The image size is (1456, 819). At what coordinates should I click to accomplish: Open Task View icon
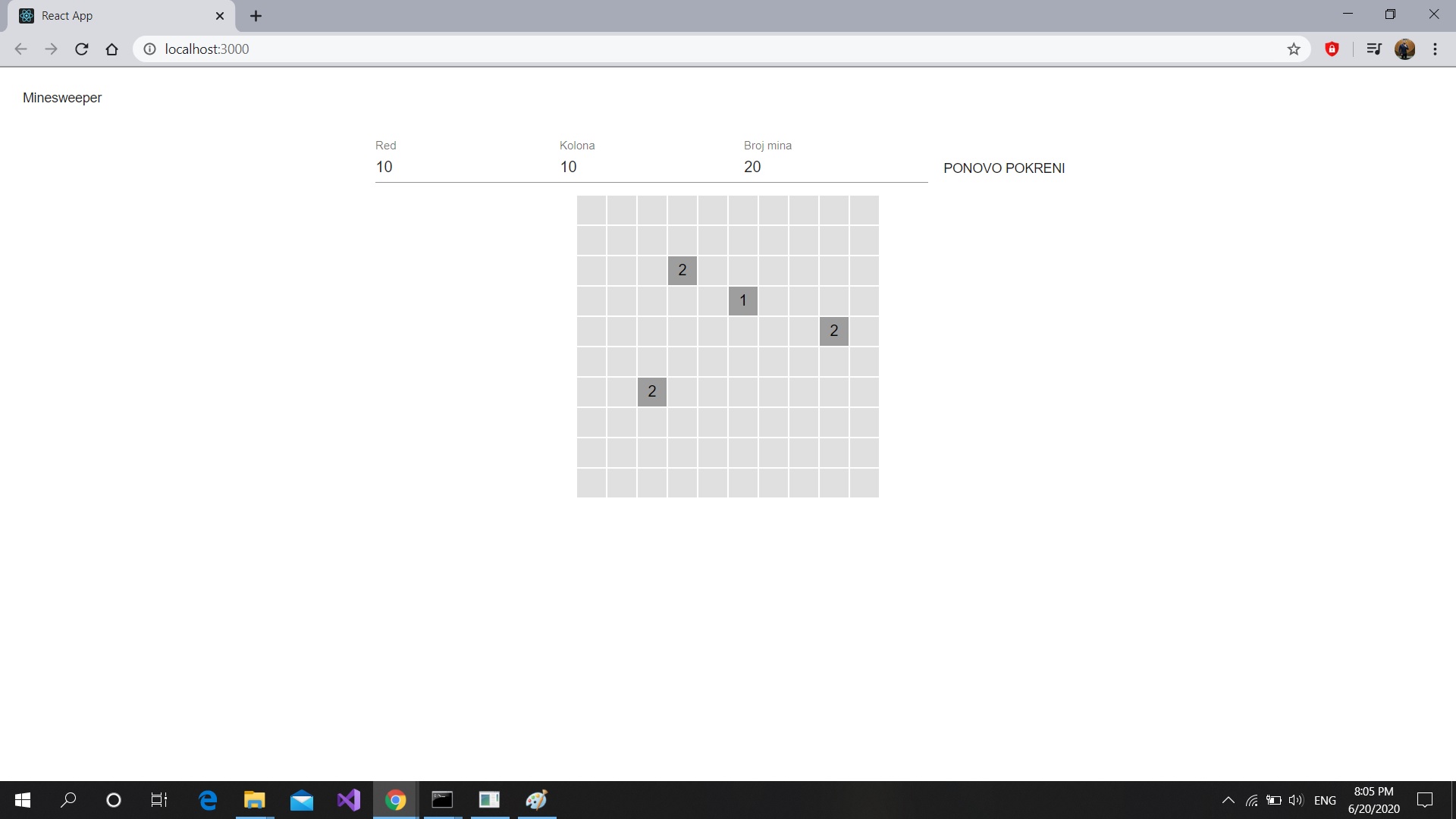pyautogui.click(x=159, y=800)
